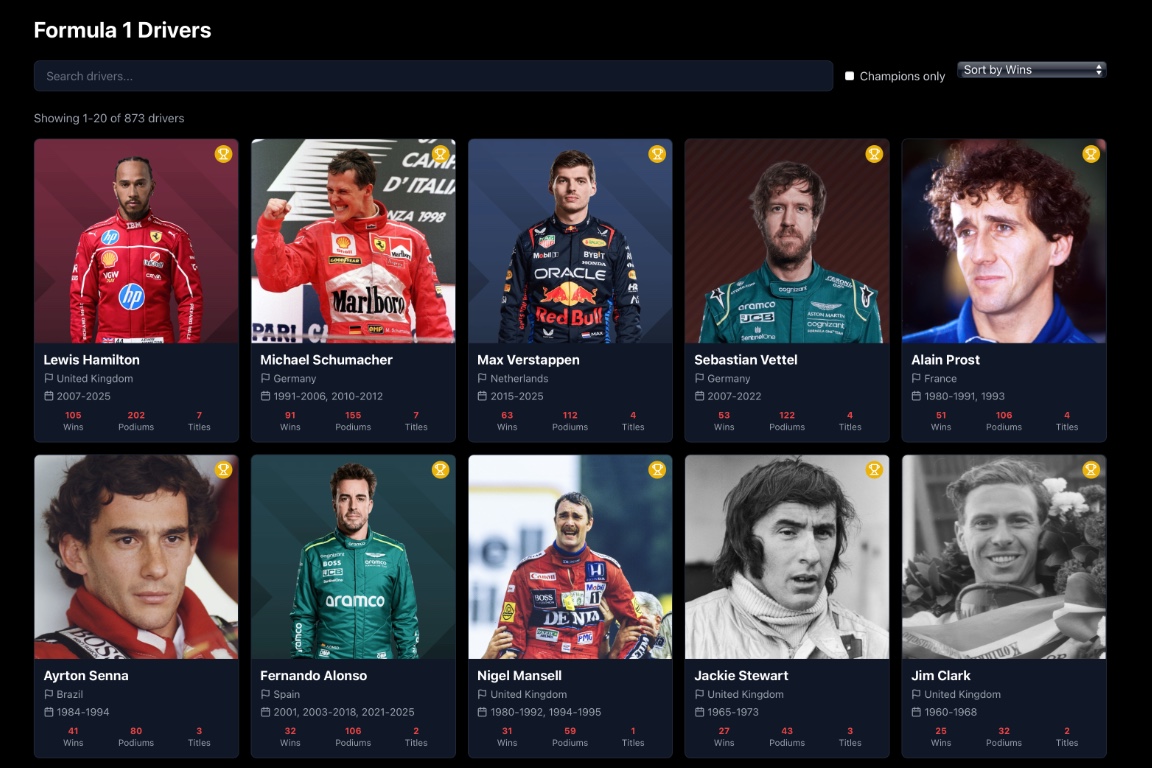Click the calendar icon on Max Verstappen's card
The height and width of the screenshot is (768, 1152).
[x=480, y=396]
